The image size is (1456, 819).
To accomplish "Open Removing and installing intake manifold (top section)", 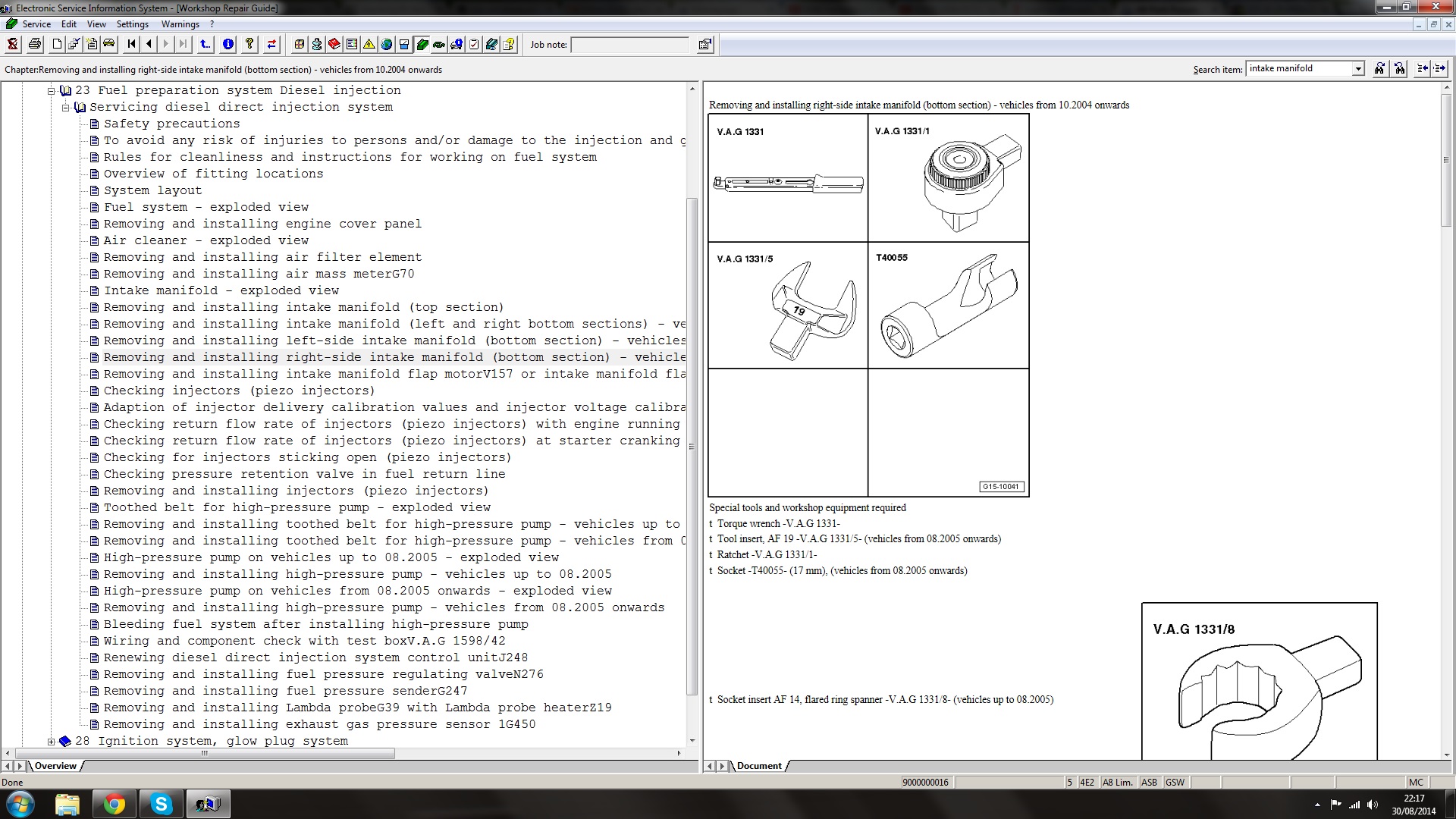I will click(x=304, y=307).
